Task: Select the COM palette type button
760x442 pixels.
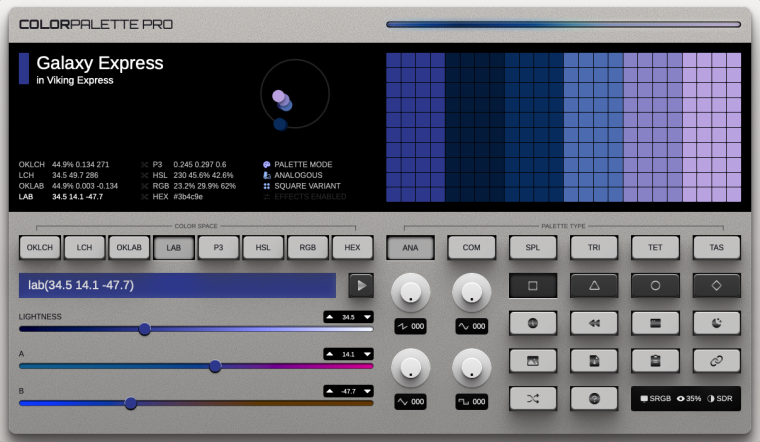Action: (472, 247)
